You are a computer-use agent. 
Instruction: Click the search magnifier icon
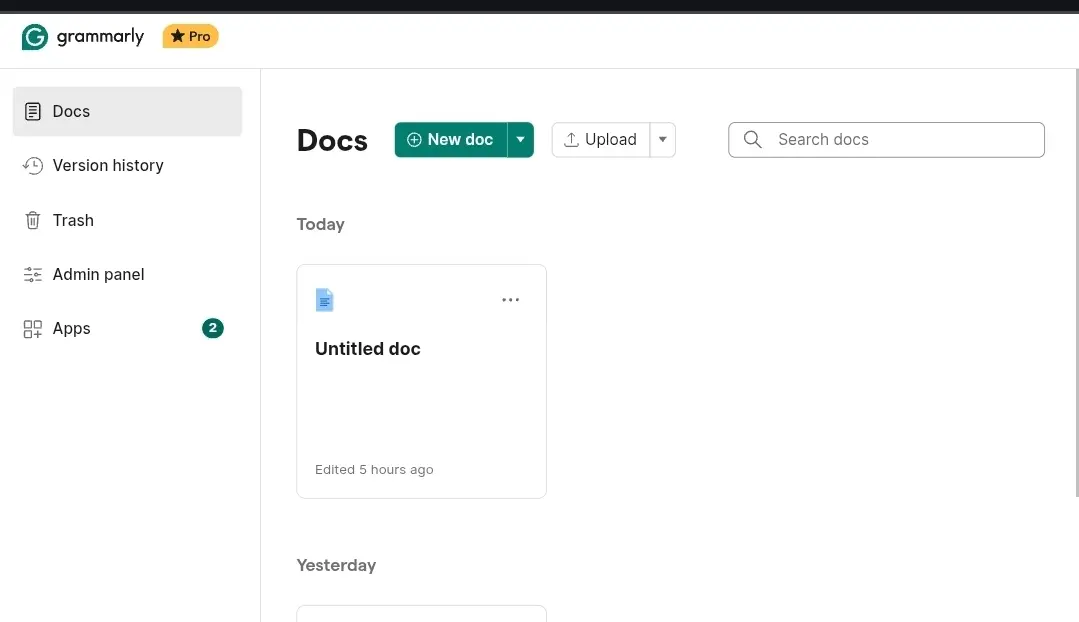(752, 140)
